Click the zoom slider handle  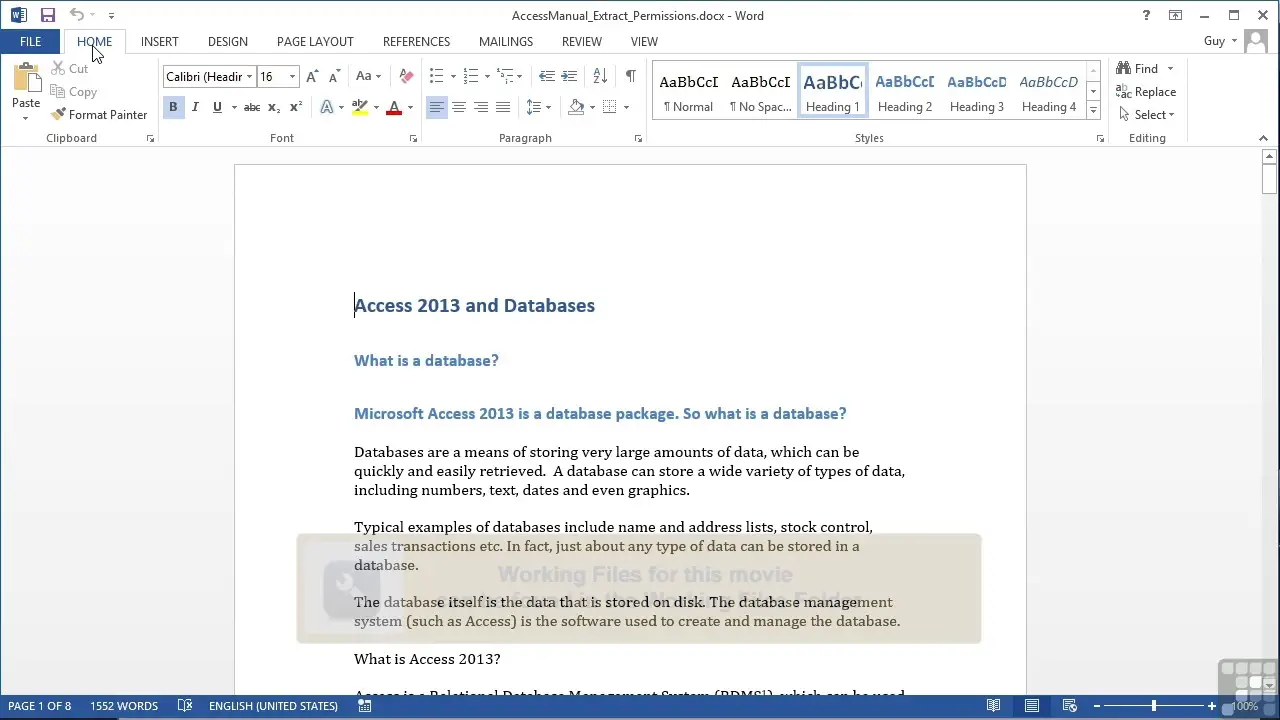pos(1153,706)
